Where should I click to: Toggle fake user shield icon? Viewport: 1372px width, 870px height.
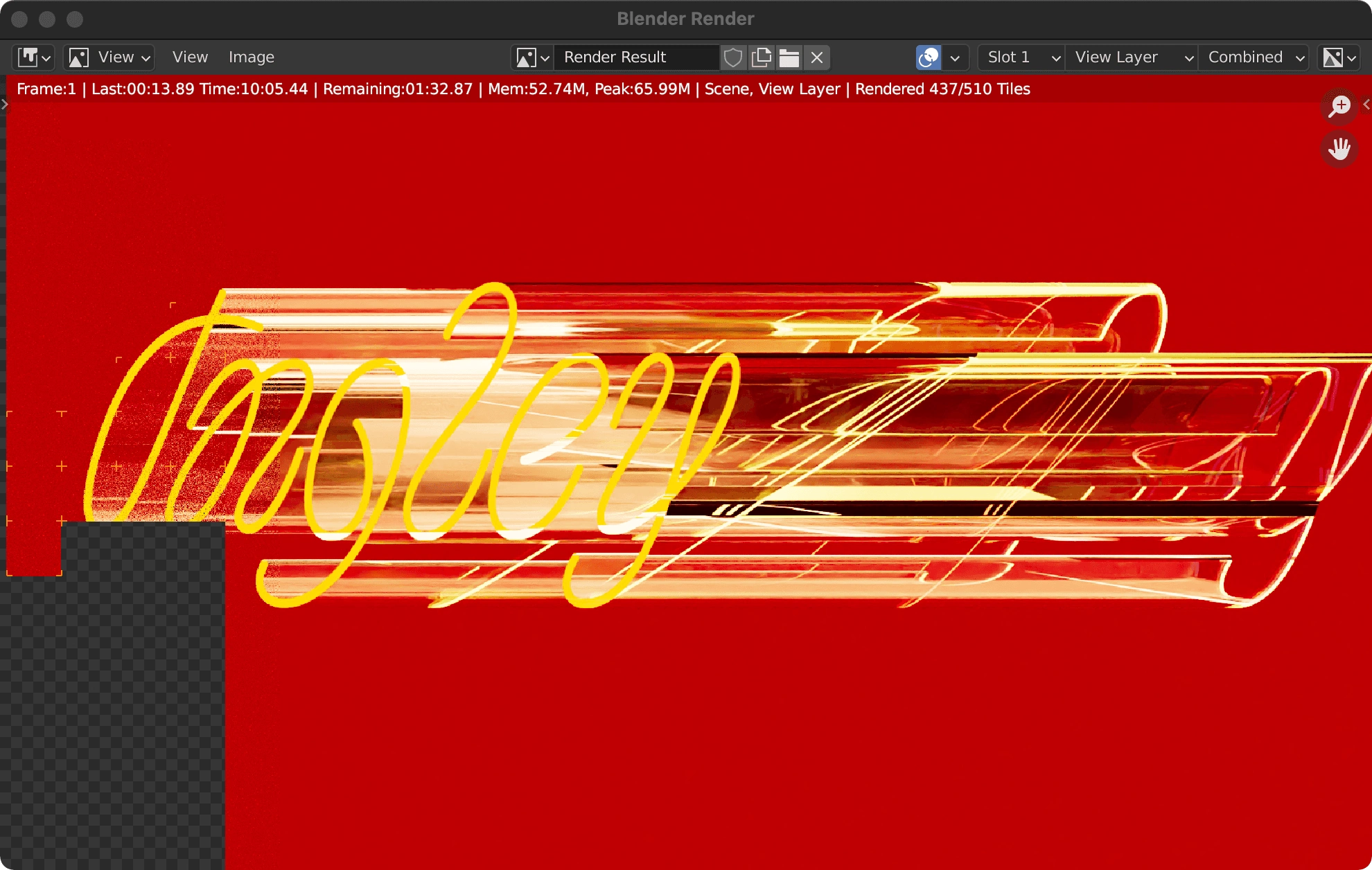[x=733, y=57]
